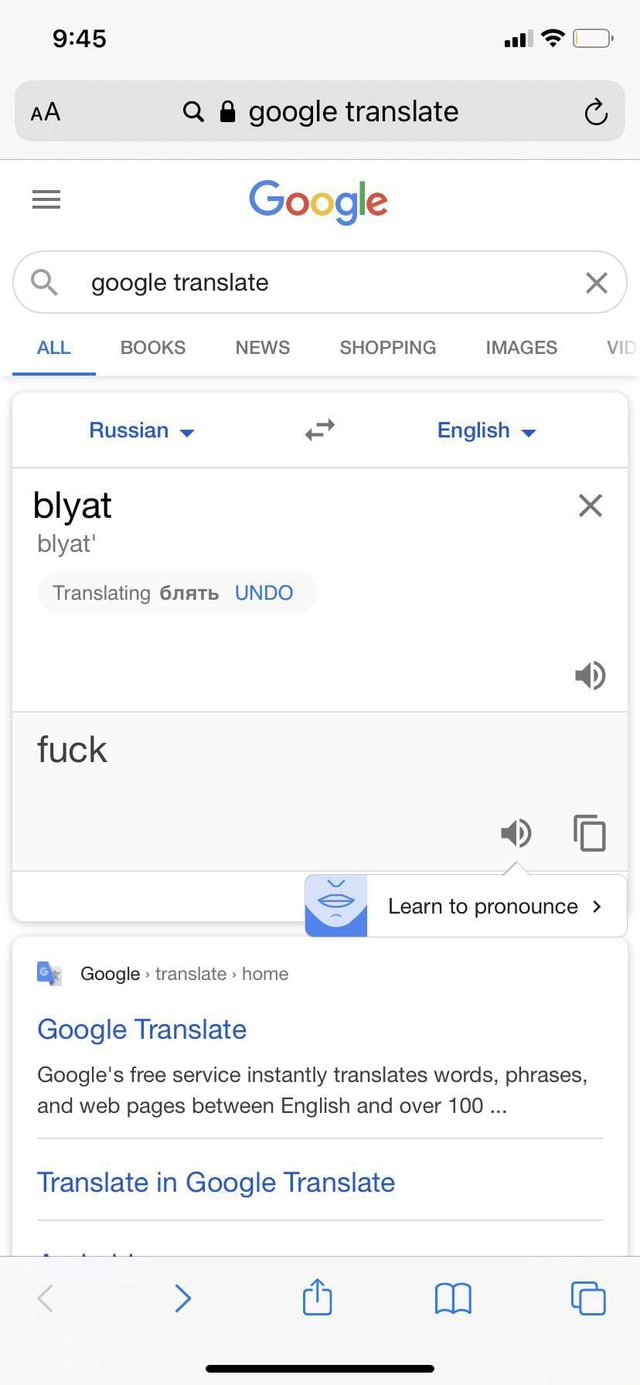
Task: Copy the translated text
Action: pyautogui.click(x=590, y=832)
